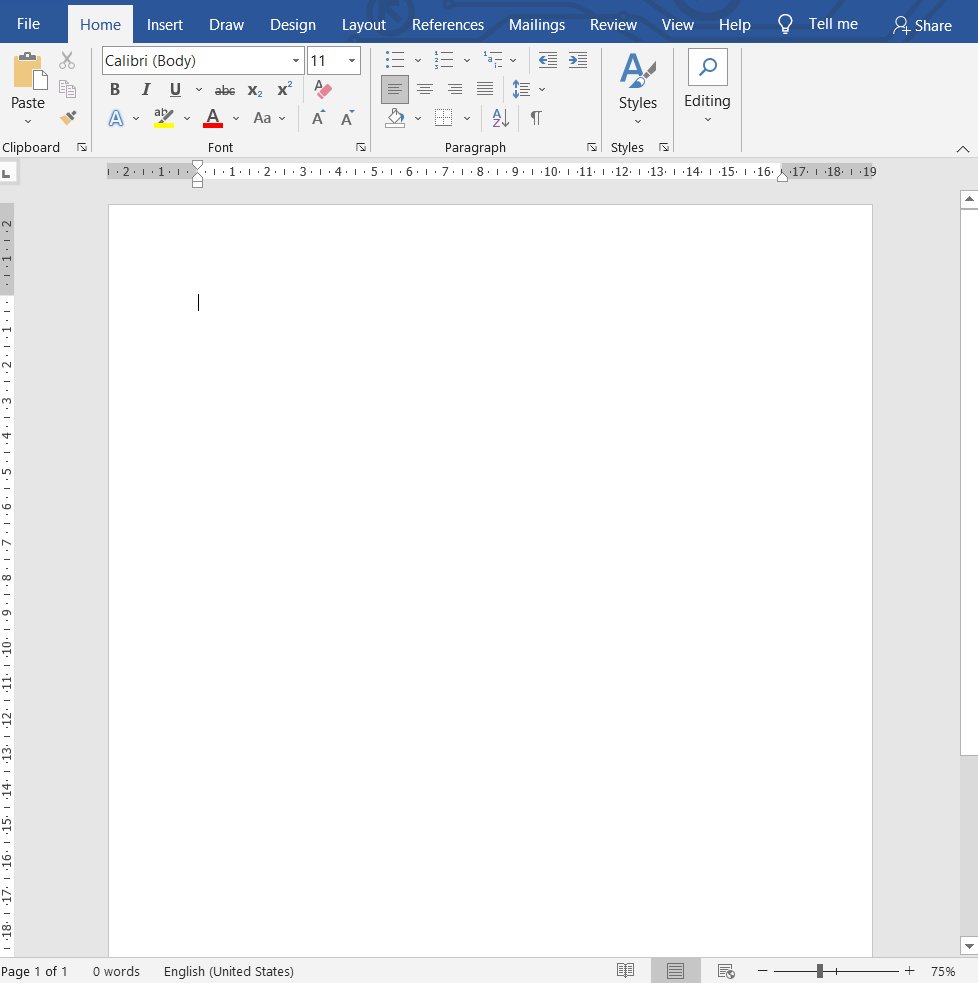The height and width of the screenshot is (983, 978).
Task: Align text left
Action: (394, 89)
